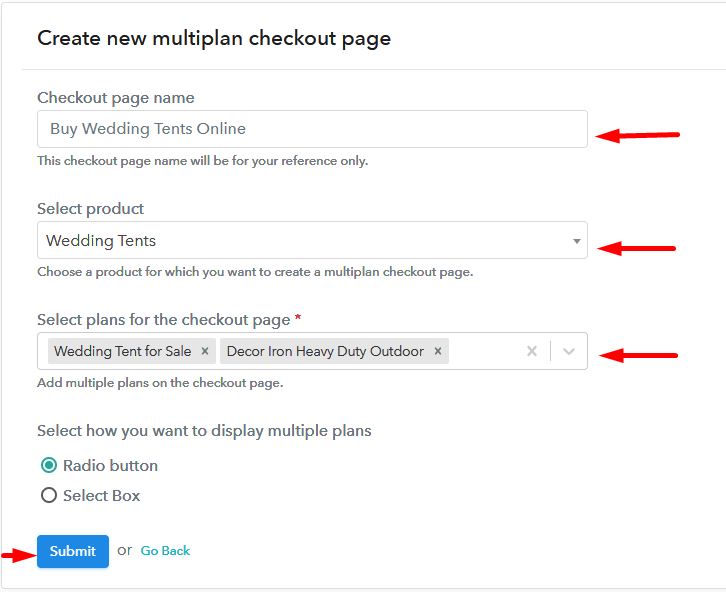Click the 'Add multiple plans' help text
This screenshot has height=592, width=726.
tap(160, 383)
